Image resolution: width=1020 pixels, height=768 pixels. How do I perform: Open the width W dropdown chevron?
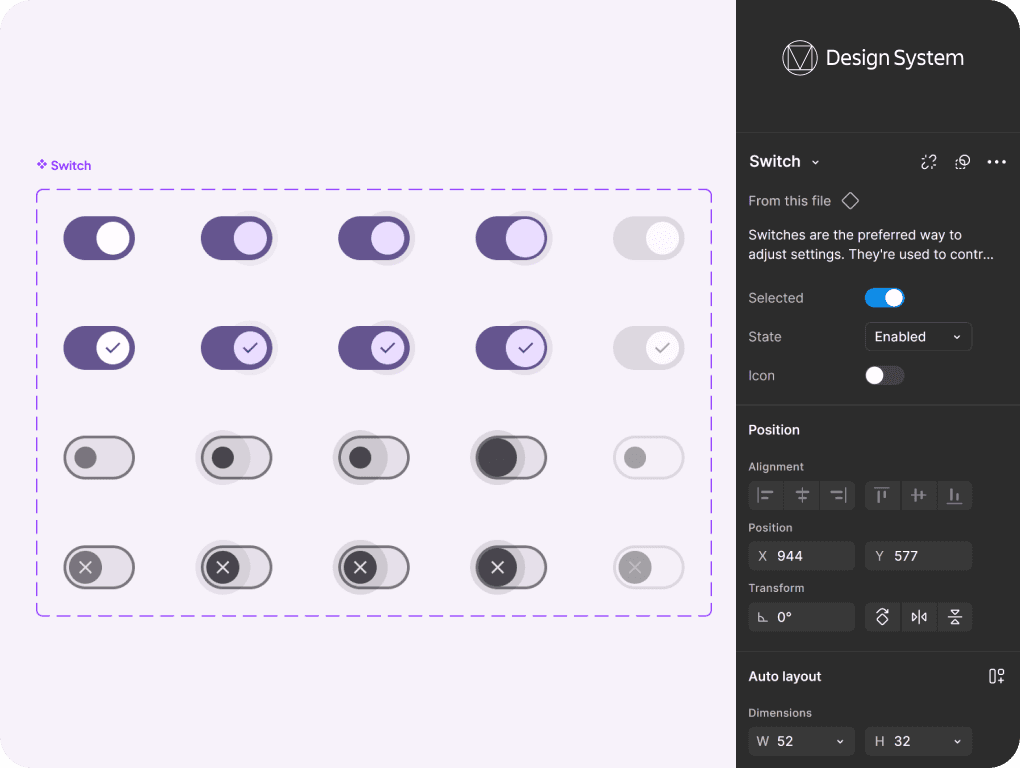(x=840, y=742)
